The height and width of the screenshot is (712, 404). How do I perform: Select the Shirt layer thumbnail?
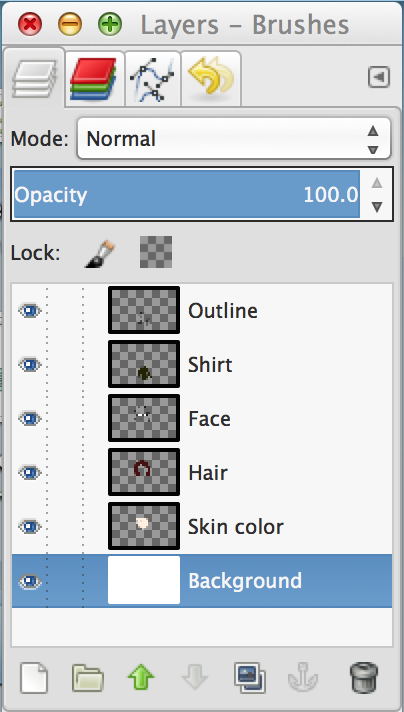point(144,364)
